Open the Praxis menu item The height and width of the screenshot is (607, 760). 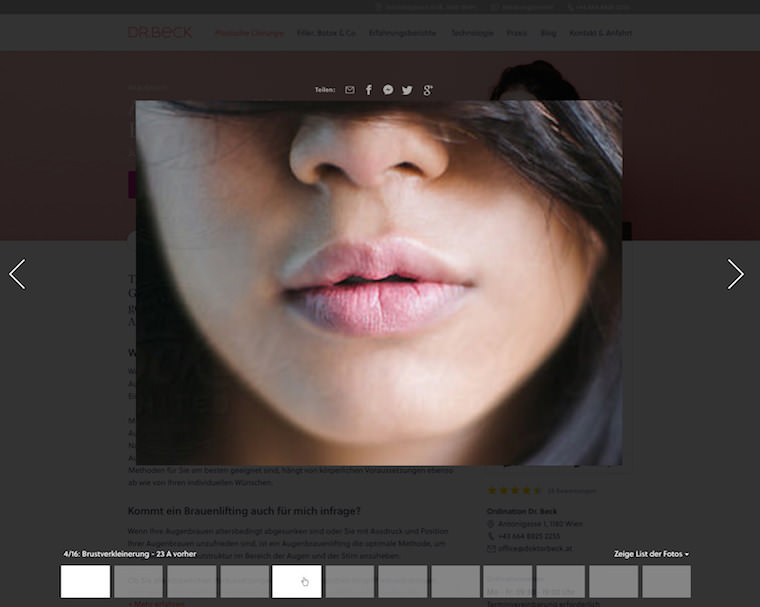[x=517, y=33]
